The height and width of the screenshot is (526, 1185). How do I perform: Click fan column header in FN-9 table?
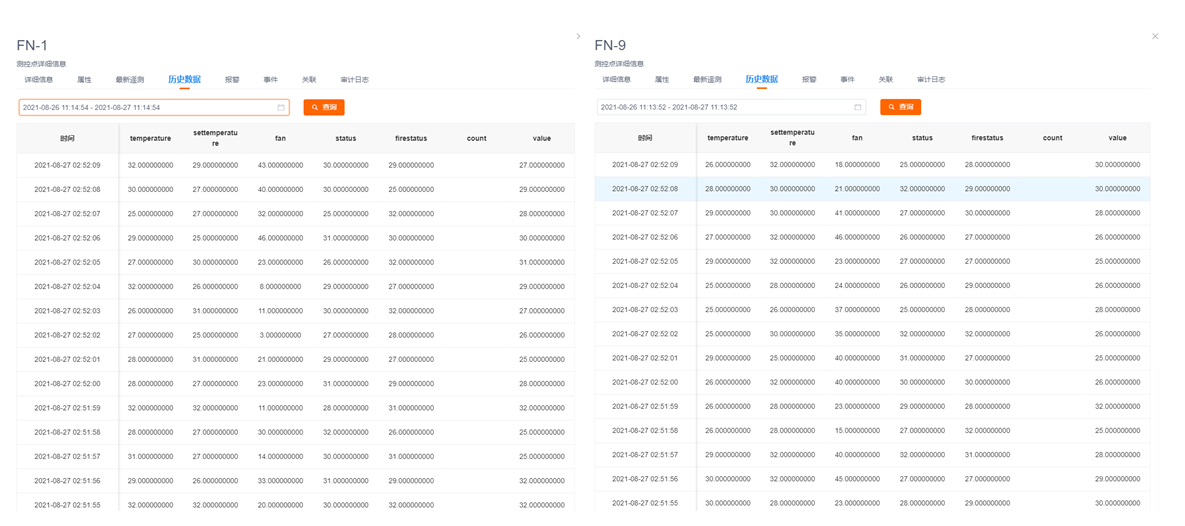(x=857, y=138)
